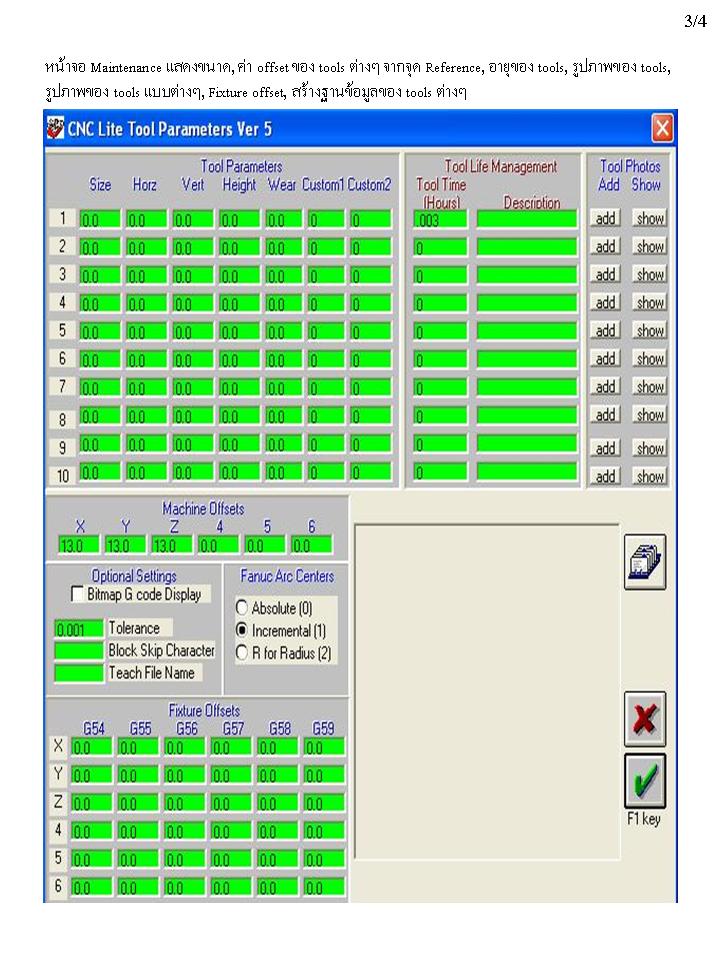Click Custom2 field for tool 7
Viewport: 720px width, 960px height.
pos(370,388)
